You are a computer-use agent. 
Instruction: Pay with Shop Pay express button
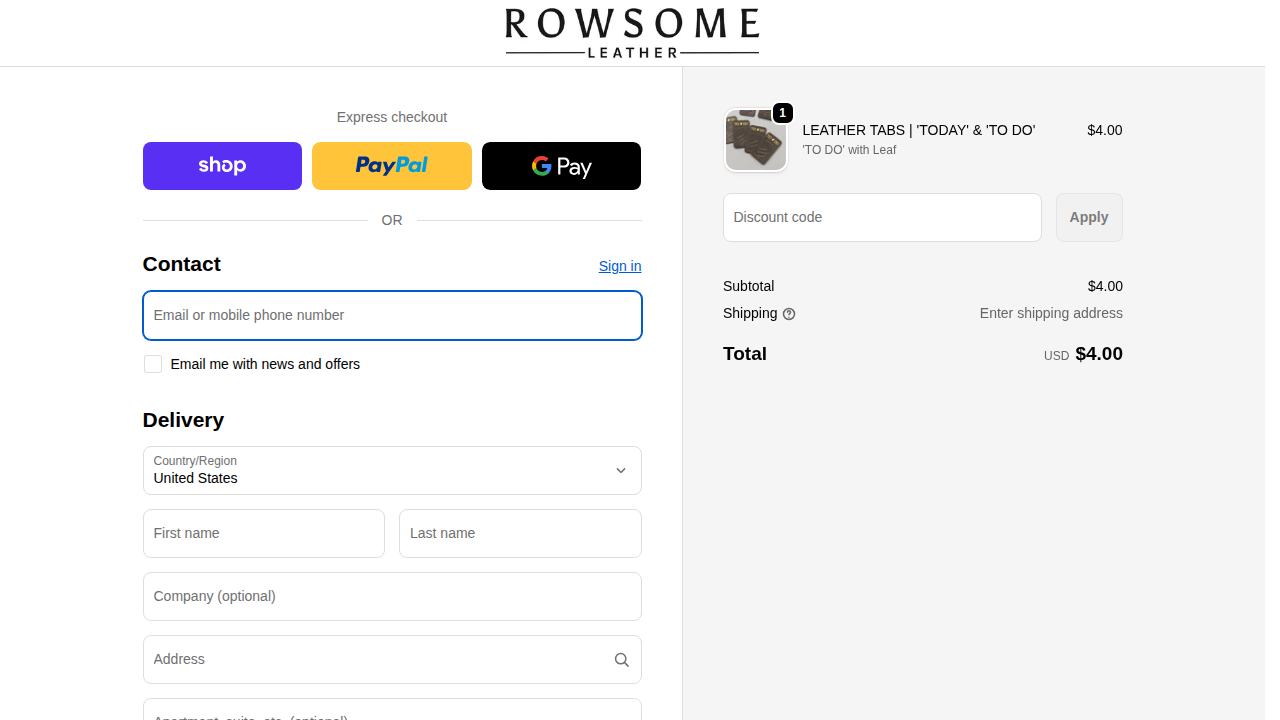tap(222, 166)
